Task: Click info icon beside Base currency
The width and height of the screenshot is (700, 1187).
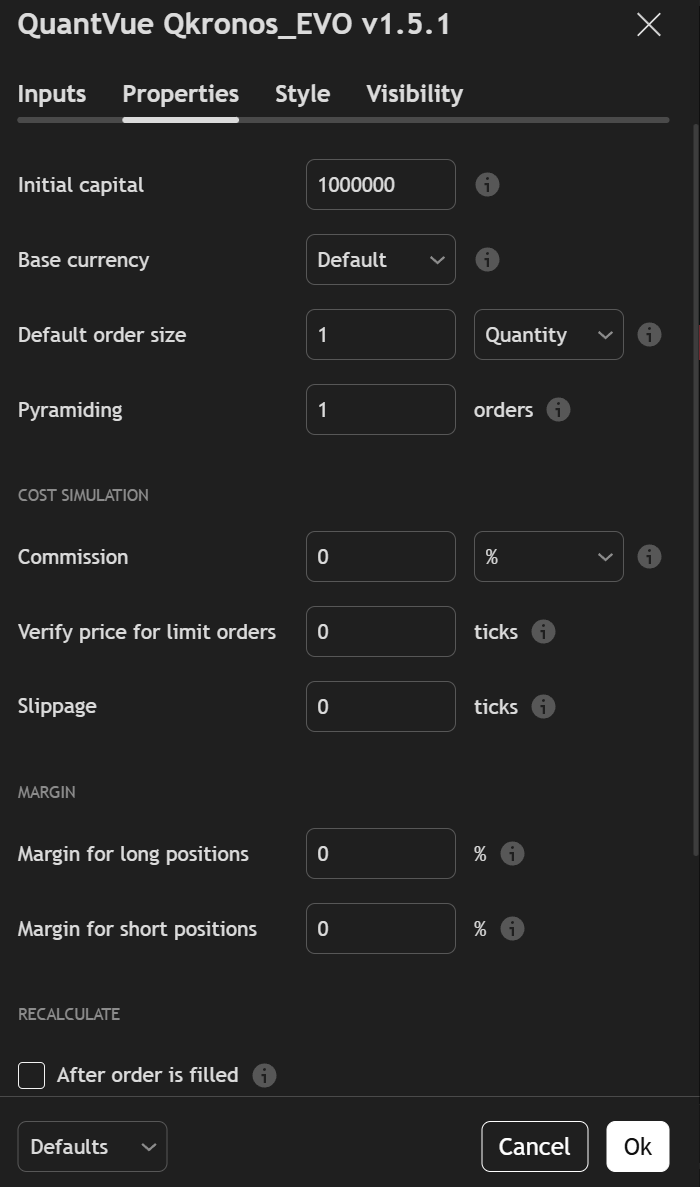Action: (487, 260)
